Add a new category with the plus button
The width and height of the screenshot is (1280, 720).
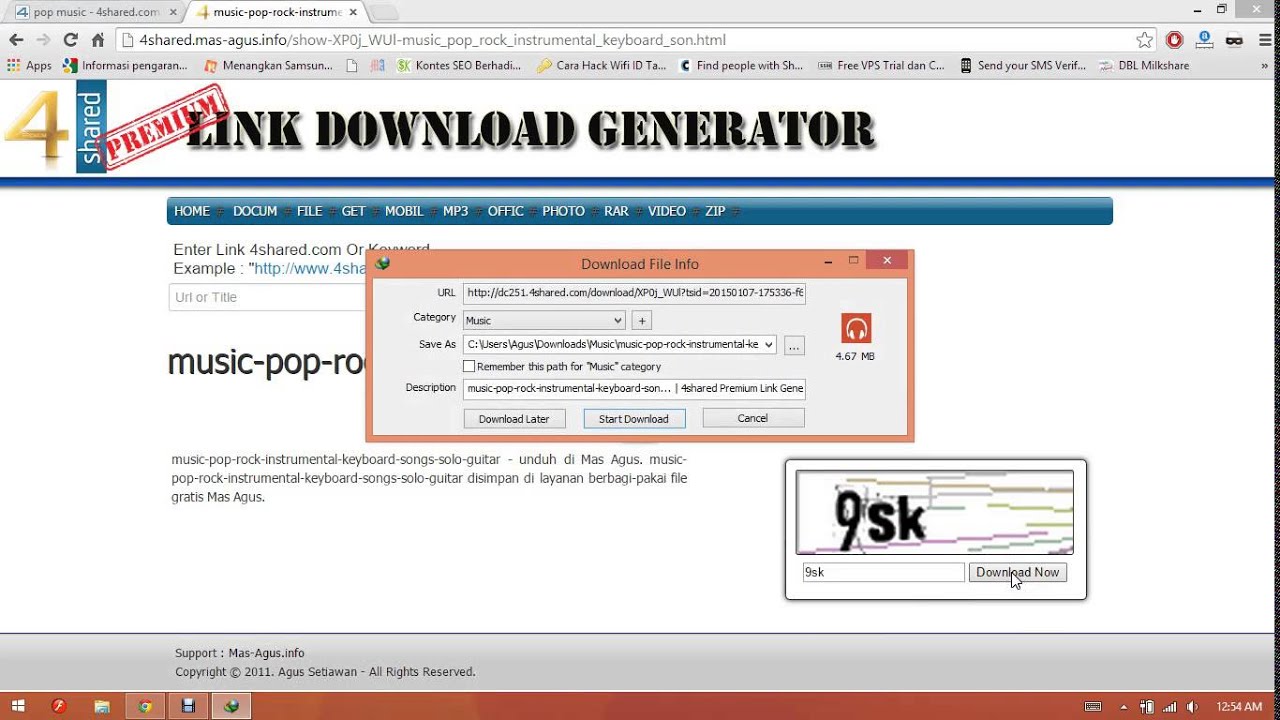(642, 320)
